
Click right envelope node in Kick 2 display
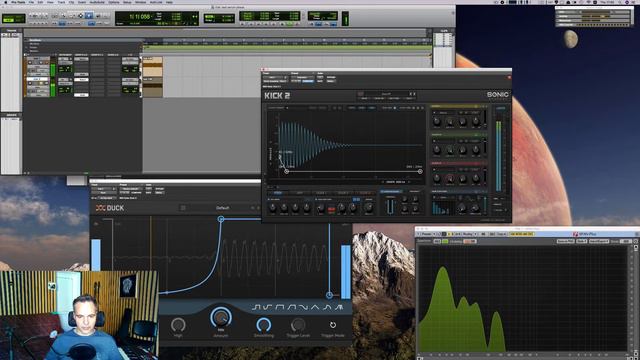(x=420, y=171)
